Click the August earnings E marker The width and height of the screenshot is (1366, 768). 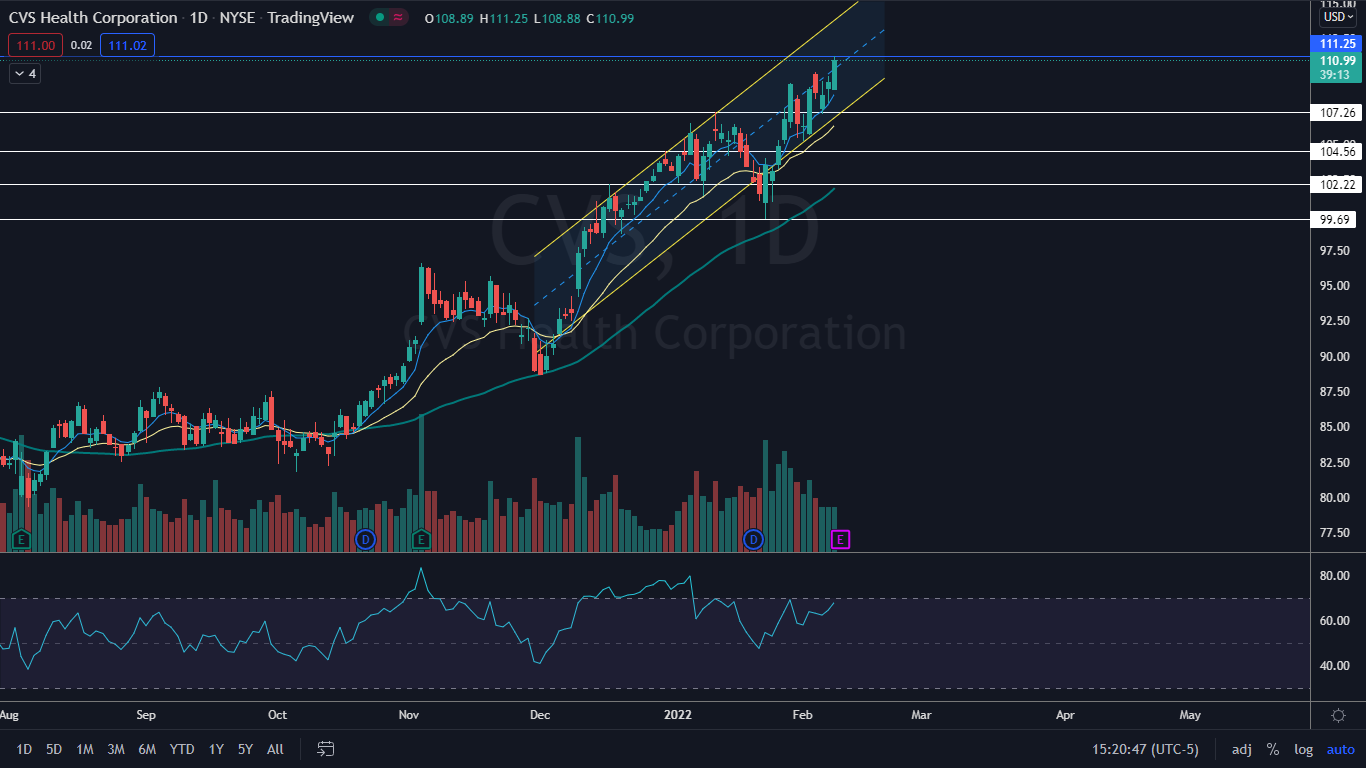point(20,540)
